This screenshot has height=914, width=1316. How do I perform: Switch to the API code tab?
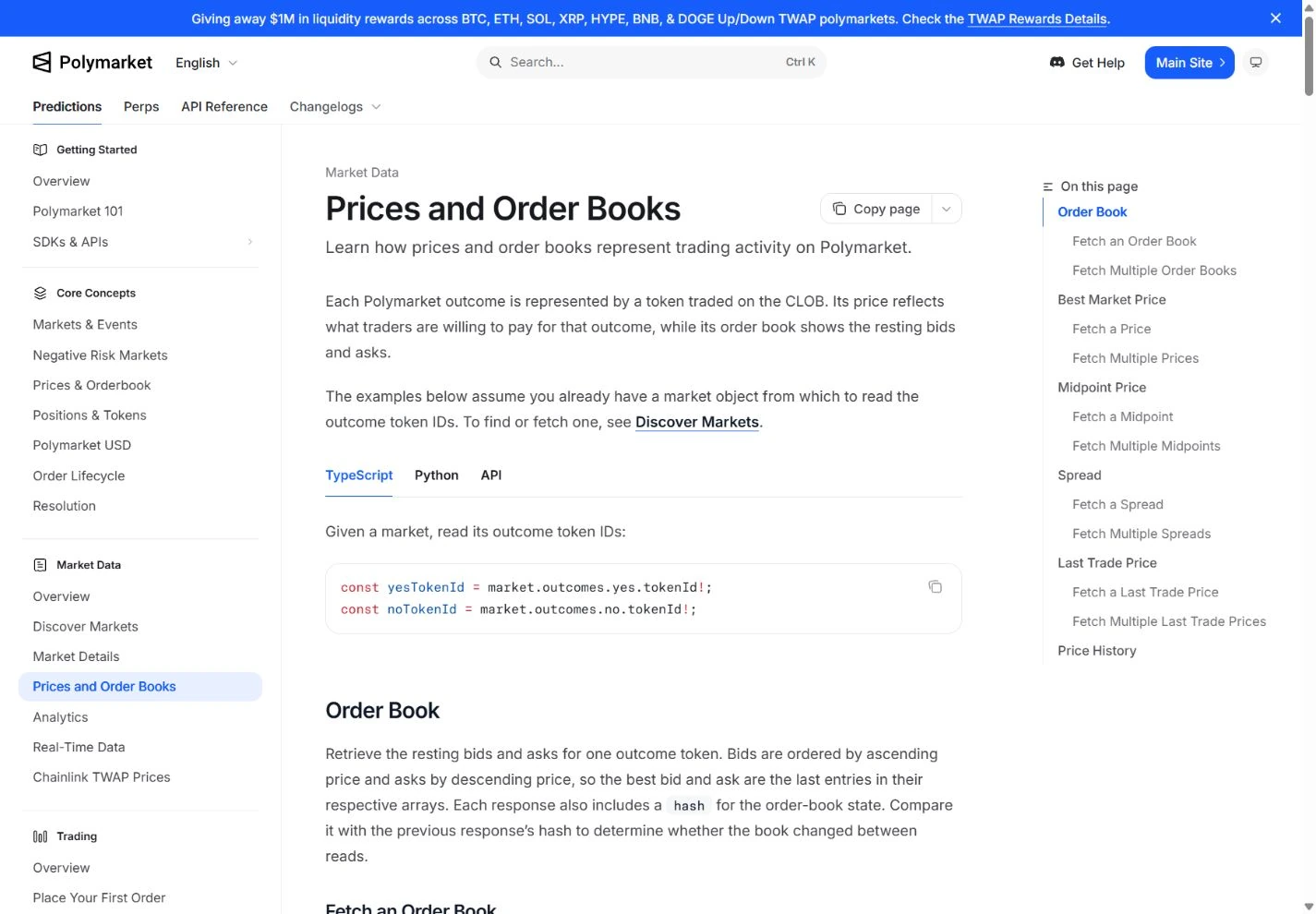[491, 475]
